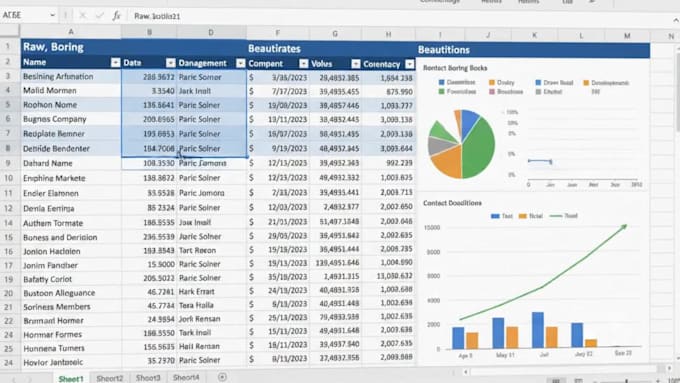The height and width of the screenshot is (383, 680).
Task: Select column M header
Action: click(627, 36)
